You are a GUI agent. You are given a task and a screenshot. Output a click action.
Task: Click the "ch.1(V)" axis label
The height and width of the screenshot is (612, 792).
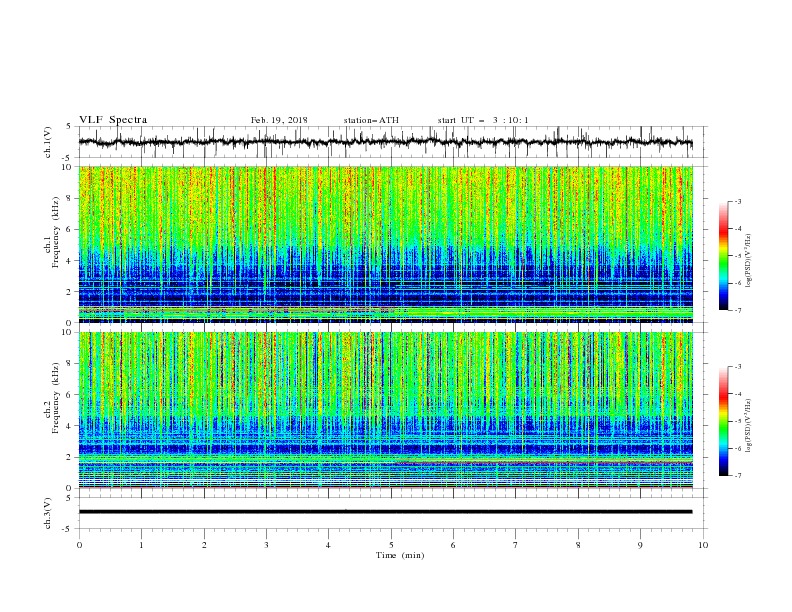(48, 142)
